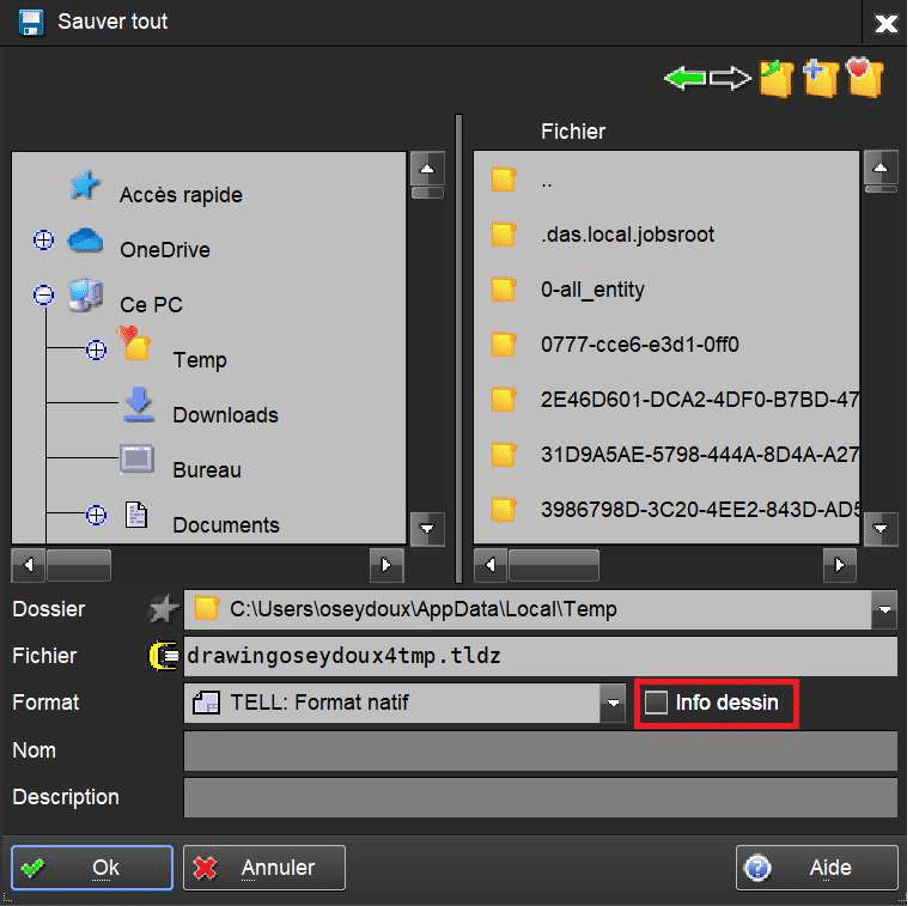
Task: Go forward with the white right arrow
Action: click(730, 78)
